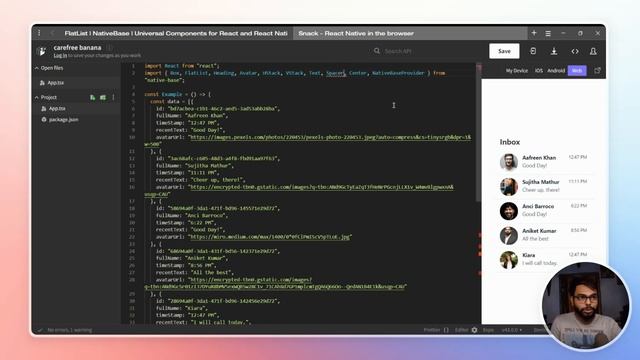The width and height of the screenshot is (640, 360).
Task: Click the name Sujitha Mathur in preview list
Action: [x=540, y=182]
